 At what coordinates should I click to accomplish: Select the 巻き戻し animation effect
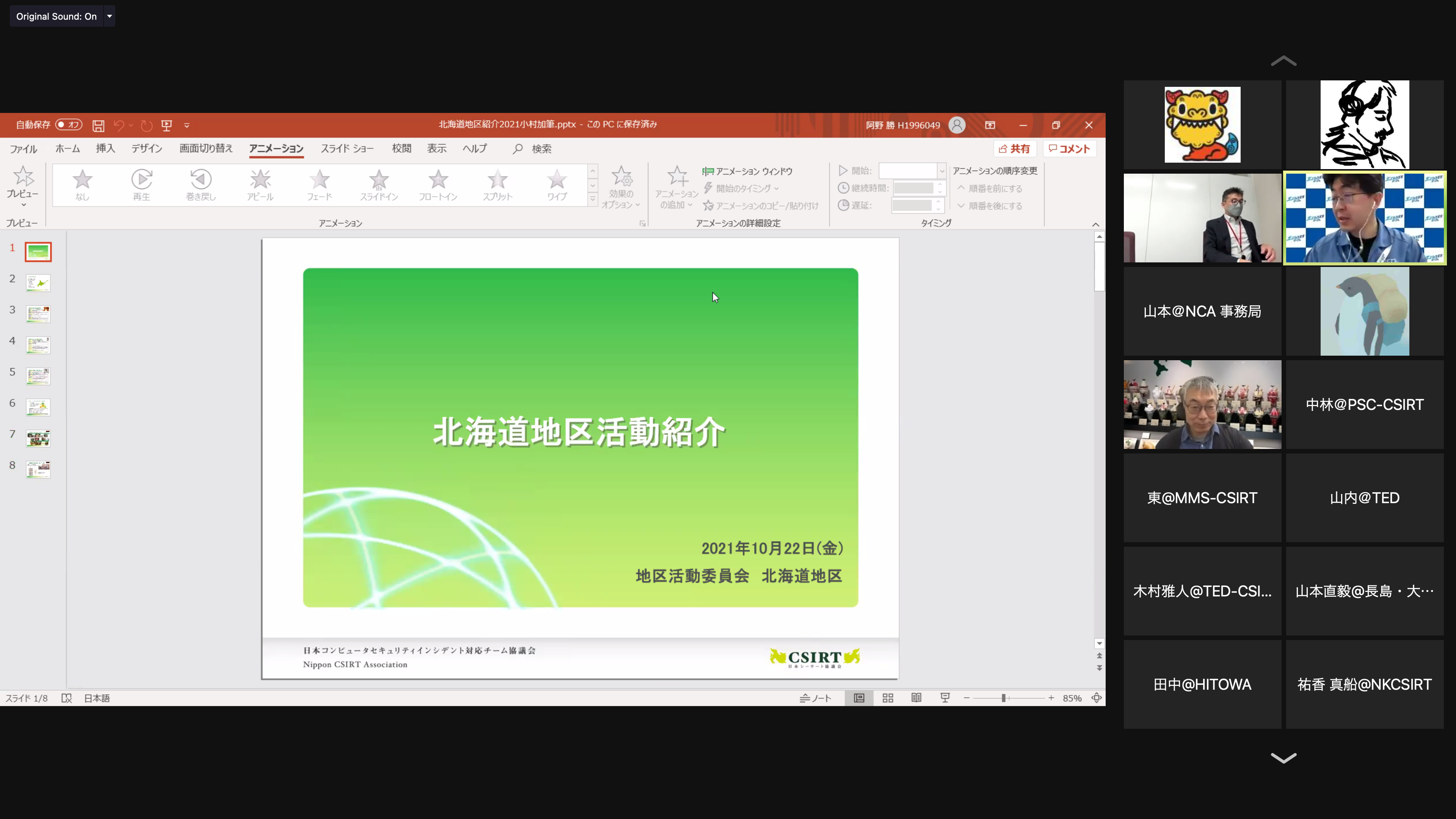pos(201,185)
